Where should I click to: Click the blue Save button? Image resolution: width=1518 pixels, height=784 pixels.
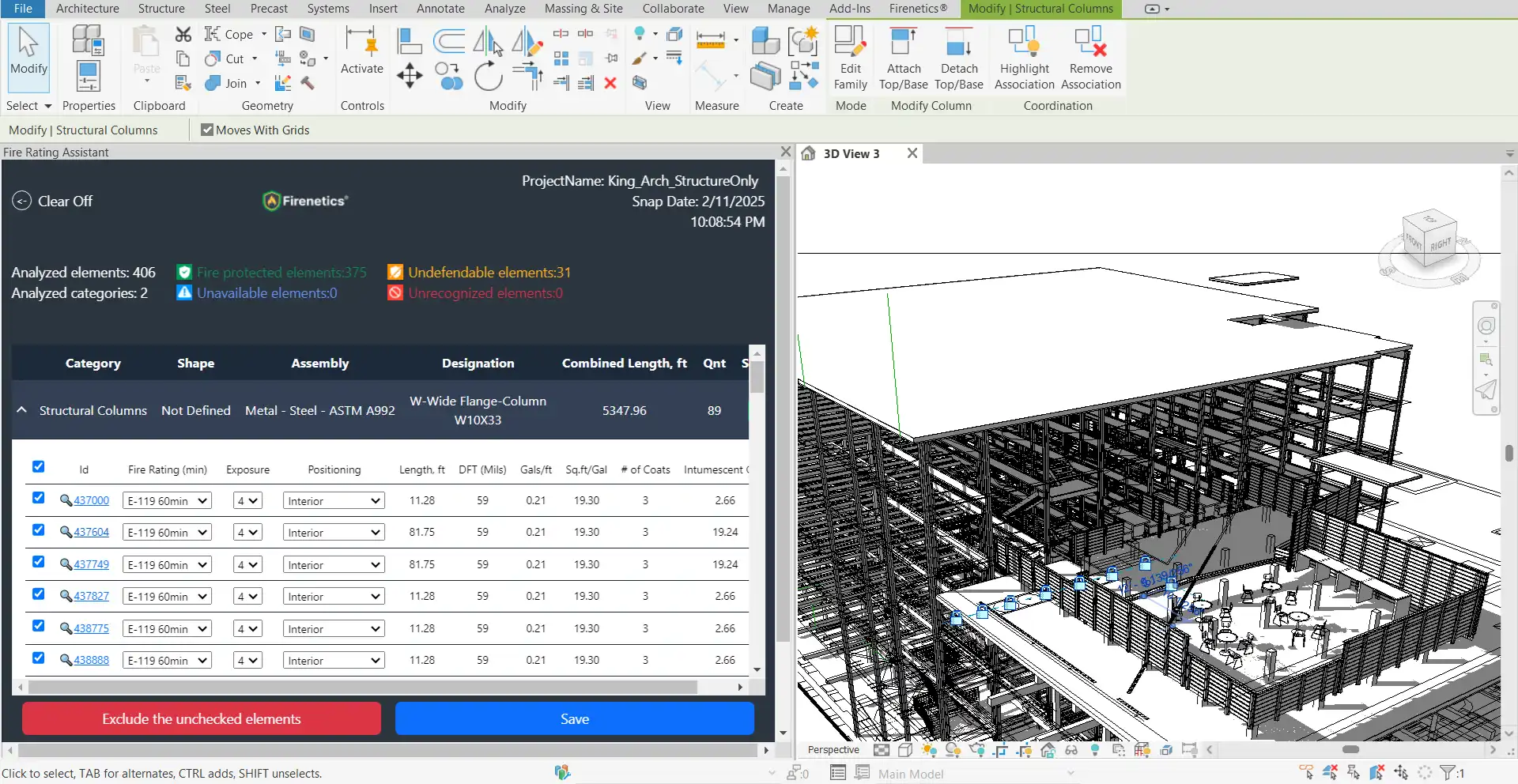click(574, 718)
